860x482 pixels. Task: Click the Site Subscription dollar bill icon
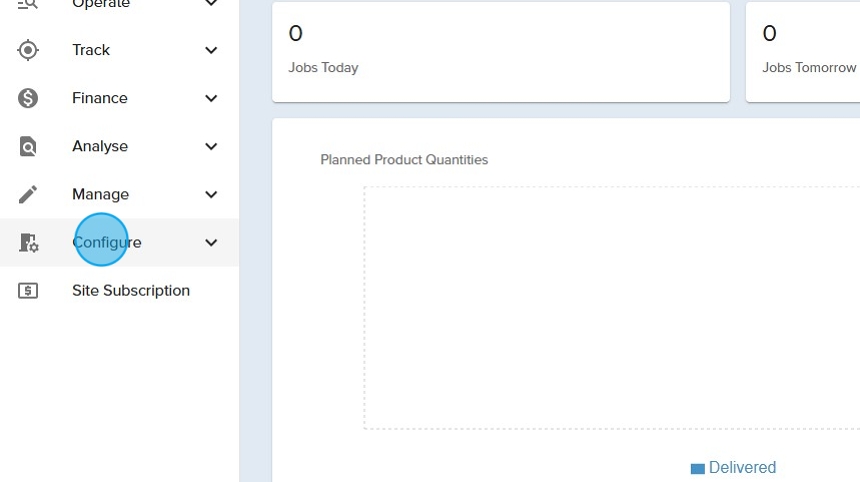coord(28,291)
